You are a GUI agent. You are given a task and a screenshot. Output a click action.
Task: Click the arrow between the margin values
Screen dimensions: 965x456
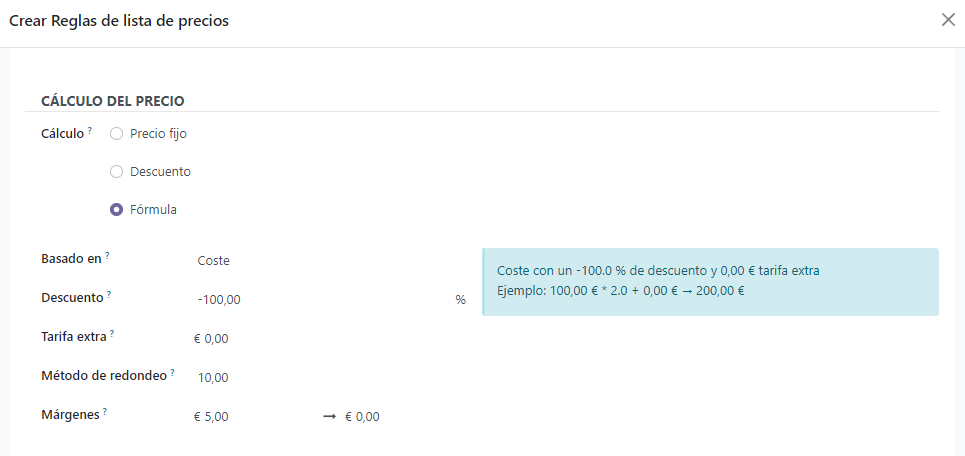[329, 417]
